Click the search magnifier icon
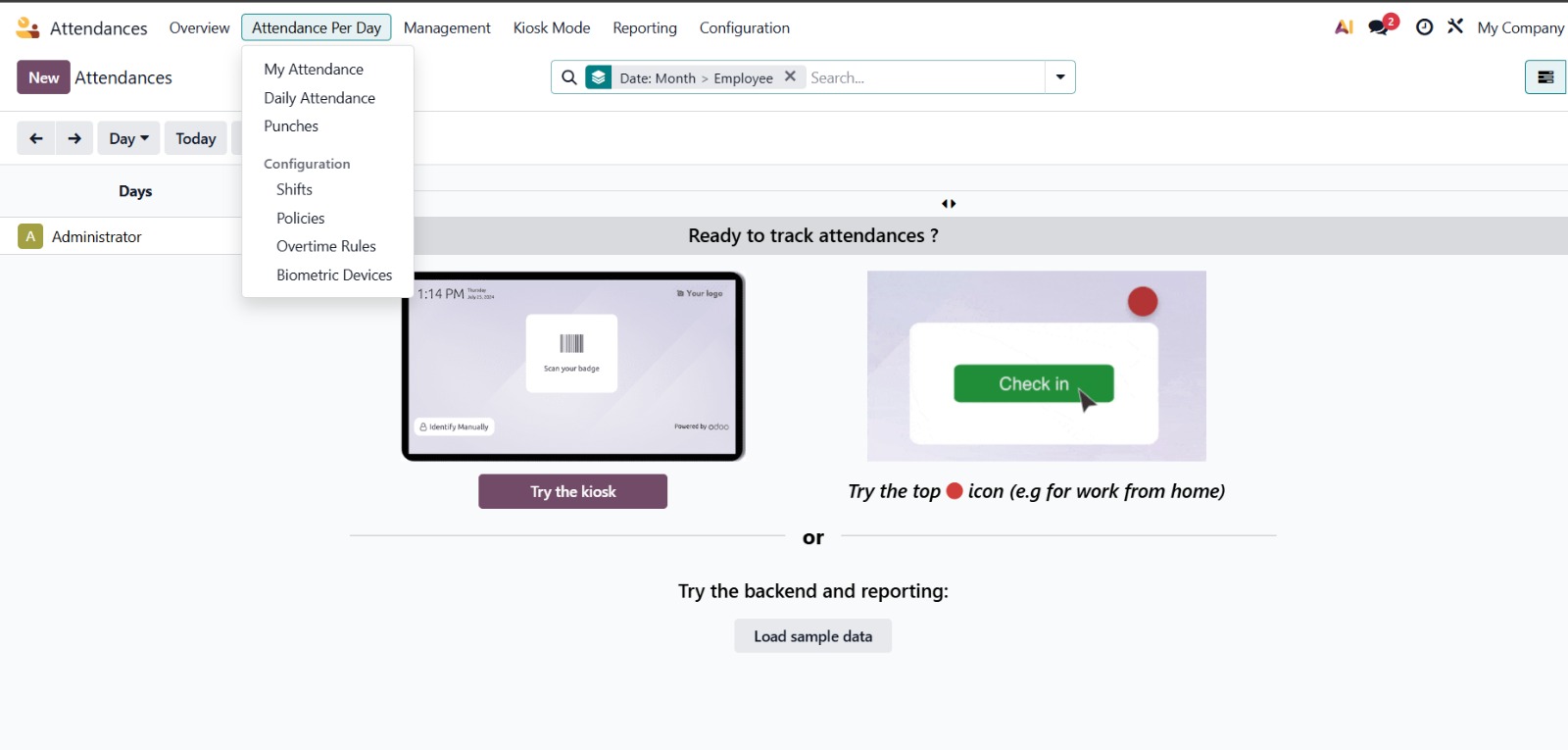The image size is (1568, 750). 569,77
